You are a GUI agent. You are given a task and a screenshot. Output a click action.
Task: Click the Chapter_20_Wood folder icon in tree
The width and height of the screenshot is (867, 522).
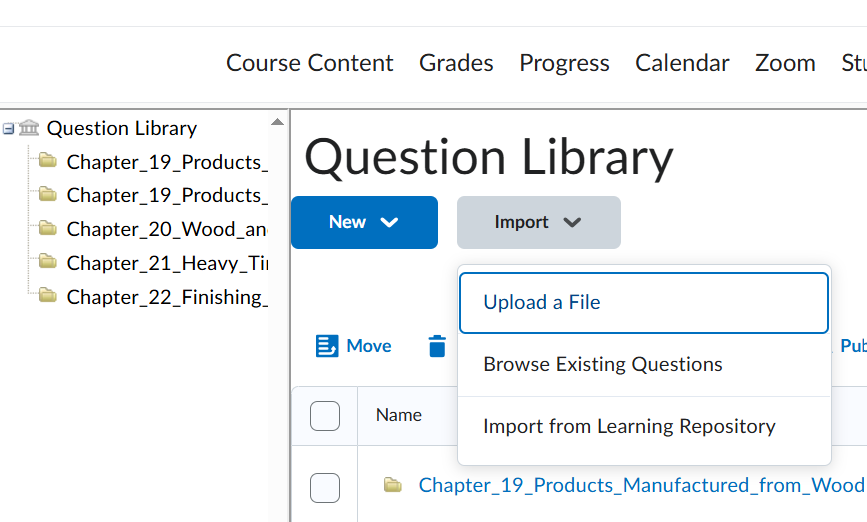[48, 228]
